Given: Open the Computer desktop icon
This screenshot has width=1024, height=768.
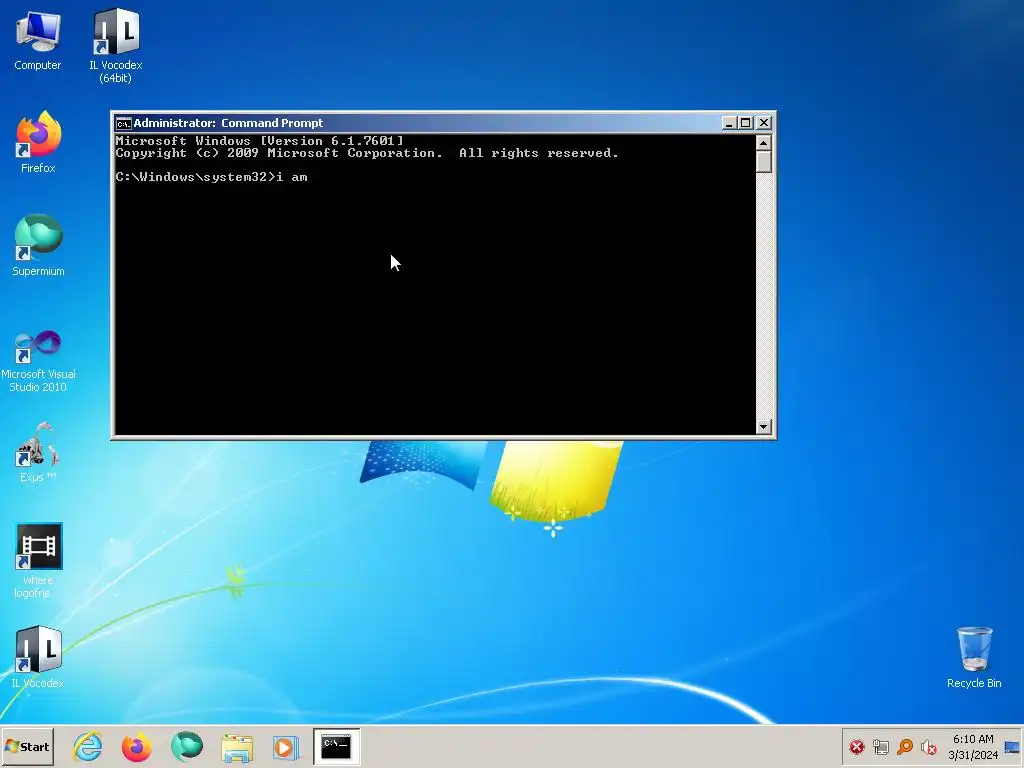Looking at the screenshot, I should [38, 40].
